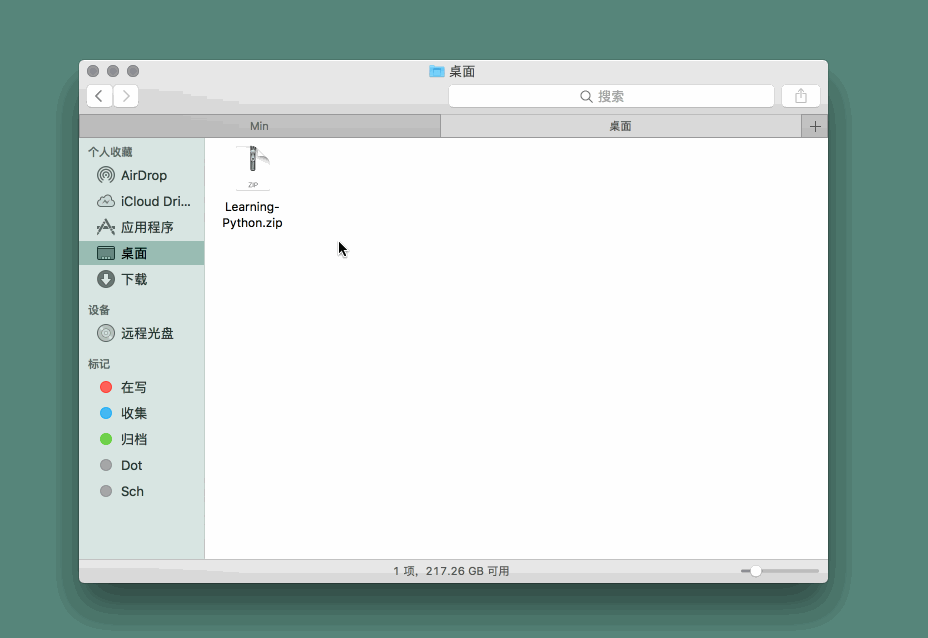Select 远程光盘 text in sidebar
Viewport: 928px width, 638px height.
pos(147,333)
